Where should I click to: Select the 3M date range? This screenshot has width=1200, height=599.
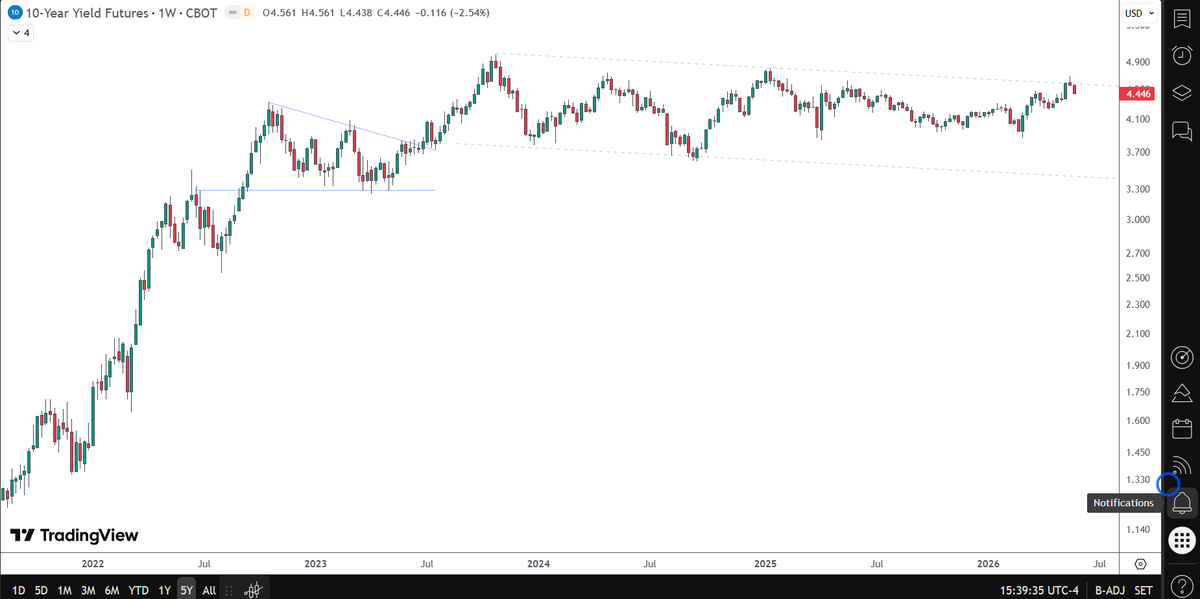click(x=89, y=590)
